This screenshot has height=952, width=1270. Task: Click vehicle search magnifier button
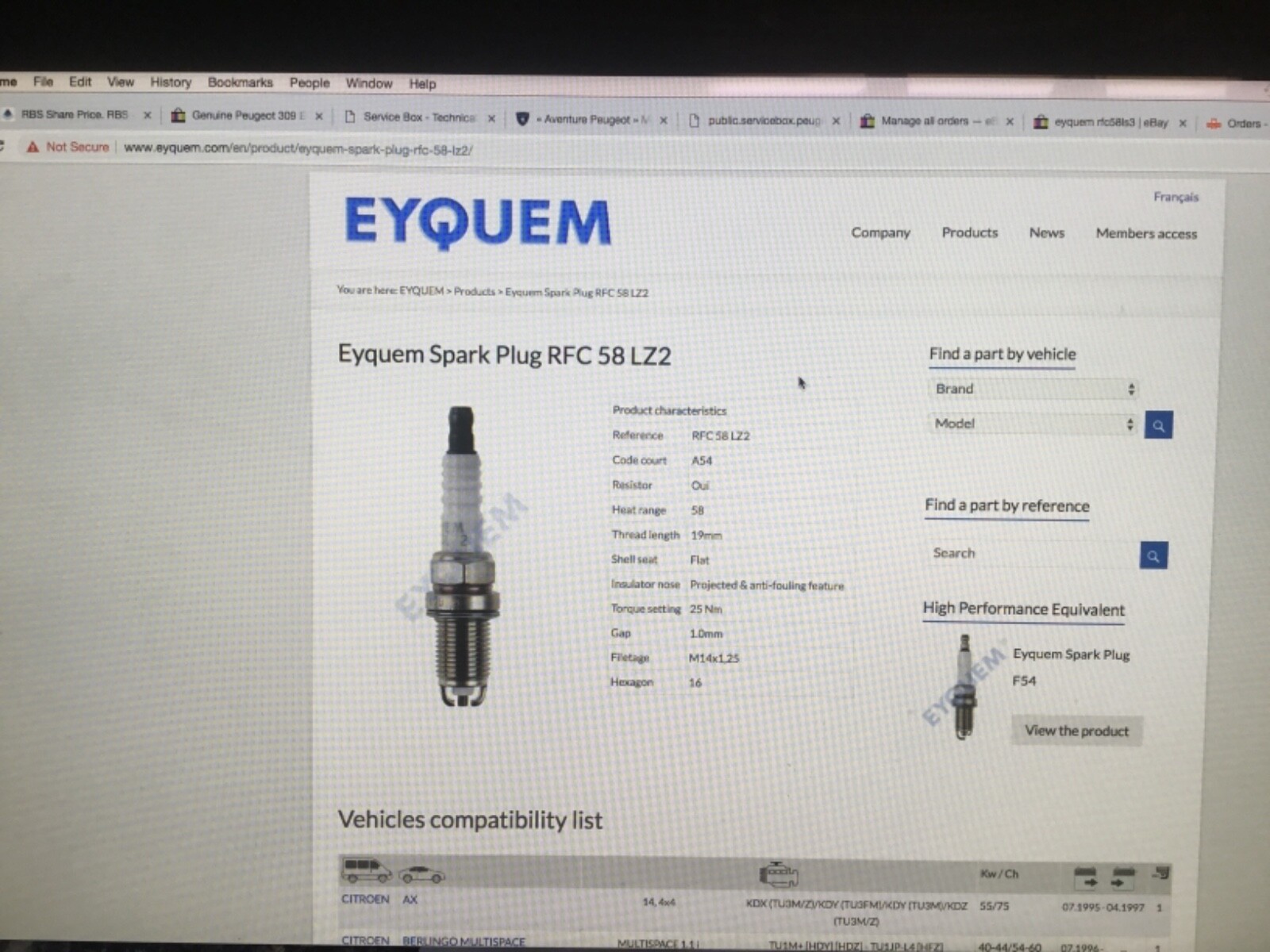(1158, 425)
